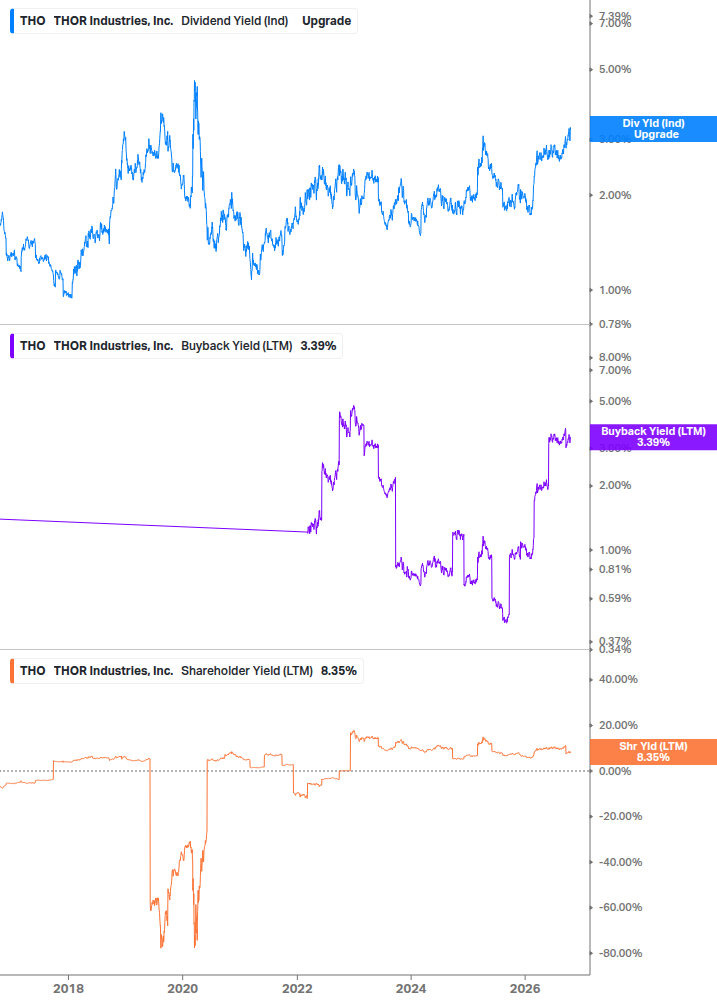Click the 2024 label on the time axis
Image resolution: width=717 pixels, height=1005 pixels.
tap(411, 988)
